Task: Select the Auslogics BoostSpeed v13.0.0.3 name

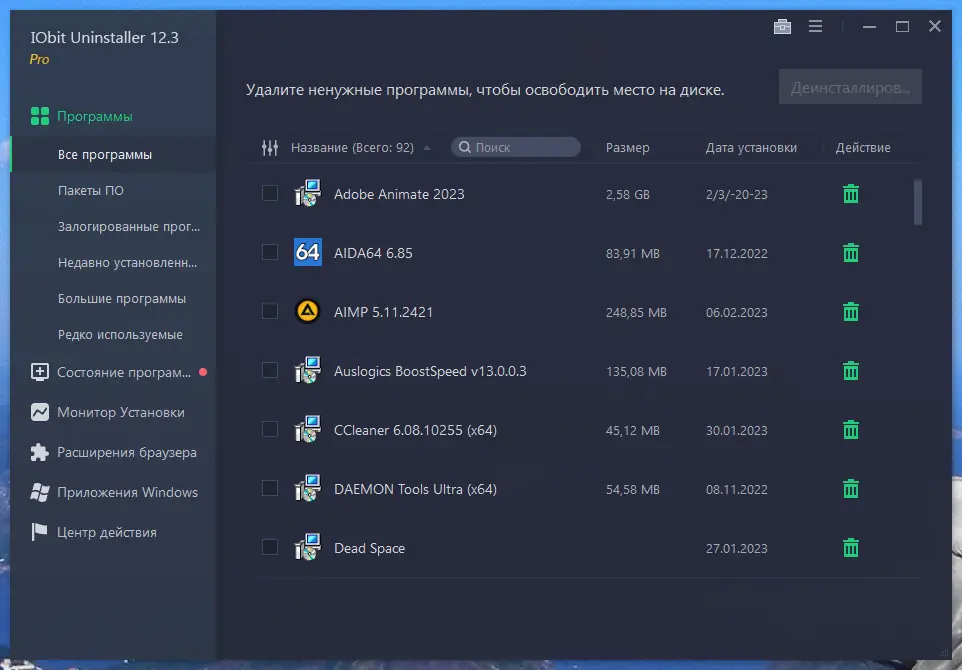Action: (x=430, y=371)
